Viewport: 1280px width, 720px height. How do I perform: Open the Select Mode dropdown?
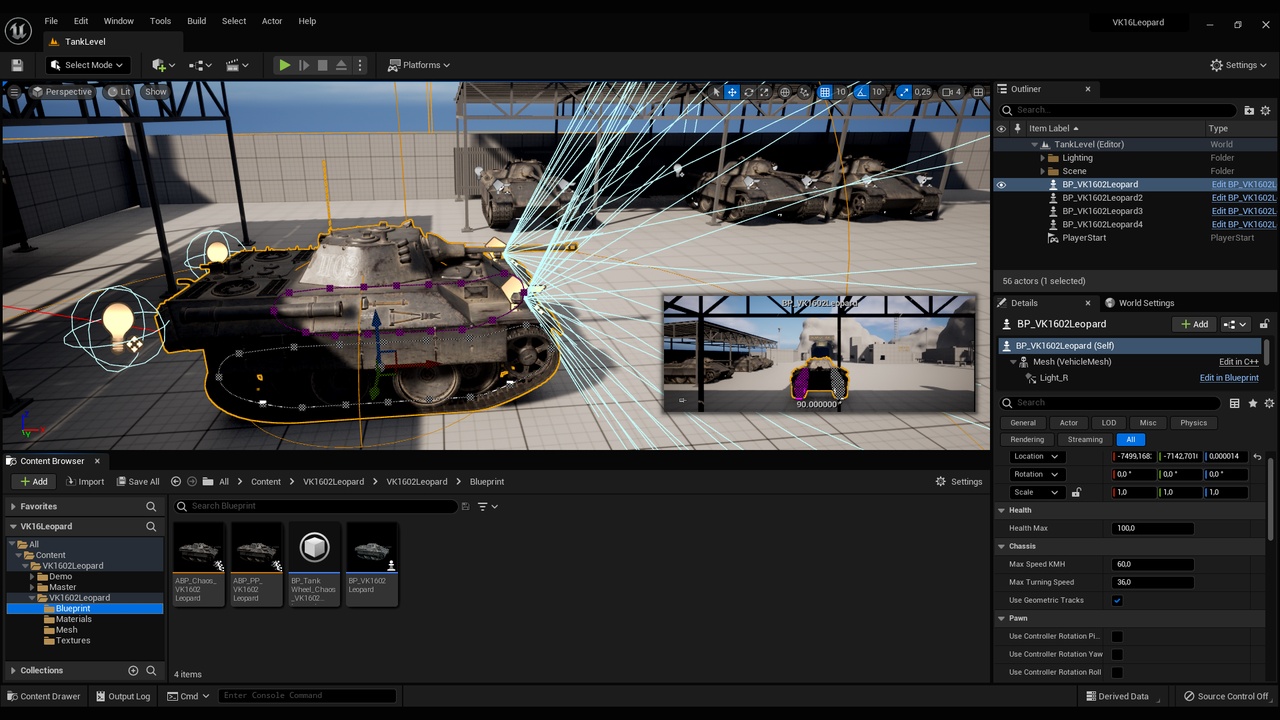click(x=87, y=65)
